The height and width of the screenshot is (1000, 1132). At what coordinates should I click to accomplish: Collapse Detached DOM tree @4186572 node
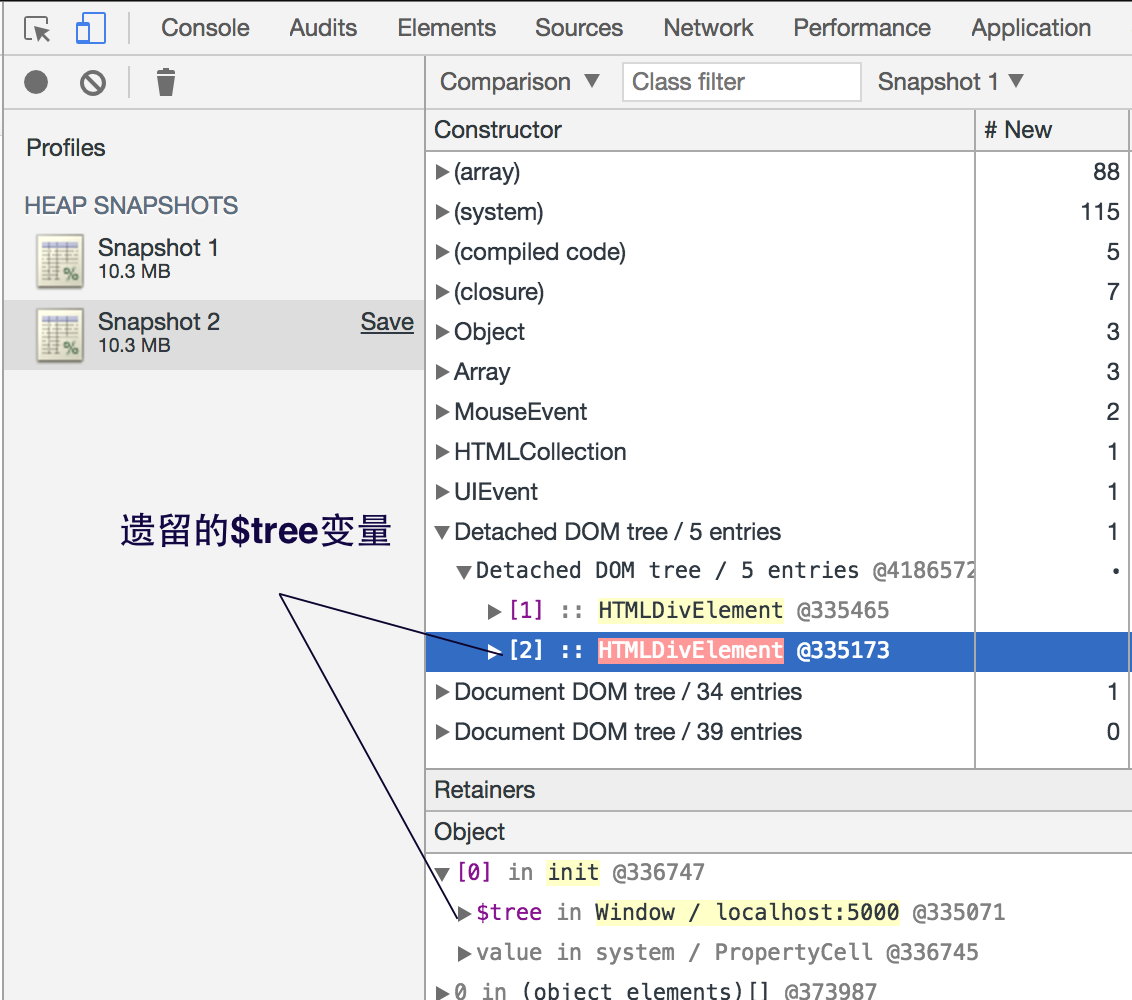click(x=464, y=573)
